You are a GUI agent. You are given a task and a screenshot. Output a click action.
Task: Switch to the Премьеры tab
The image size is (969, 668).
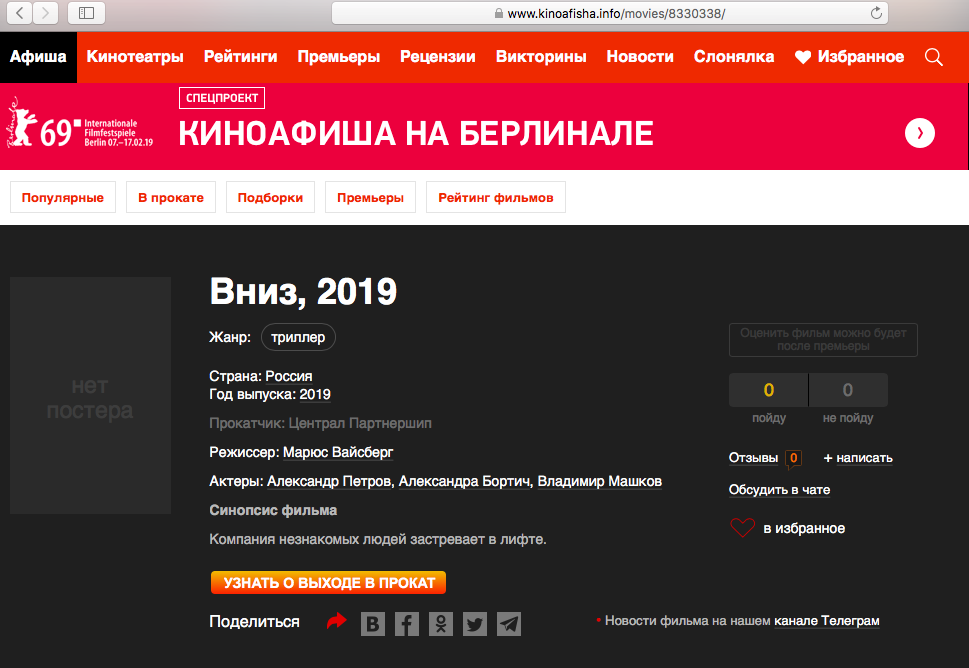pyautogui.click(x=369, y=198)
